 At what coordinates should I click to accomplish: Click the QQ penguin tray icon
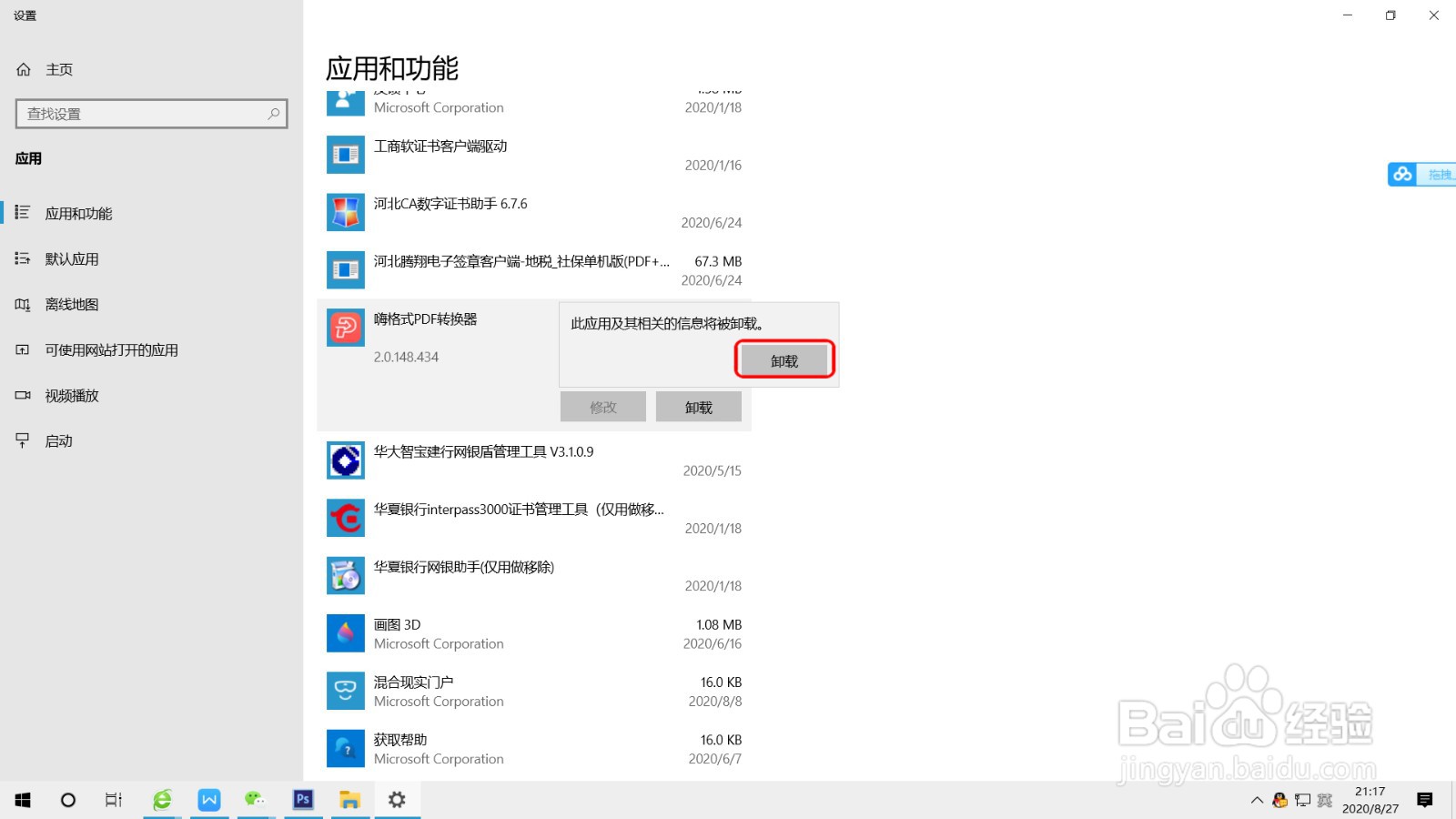point(1279,800)
